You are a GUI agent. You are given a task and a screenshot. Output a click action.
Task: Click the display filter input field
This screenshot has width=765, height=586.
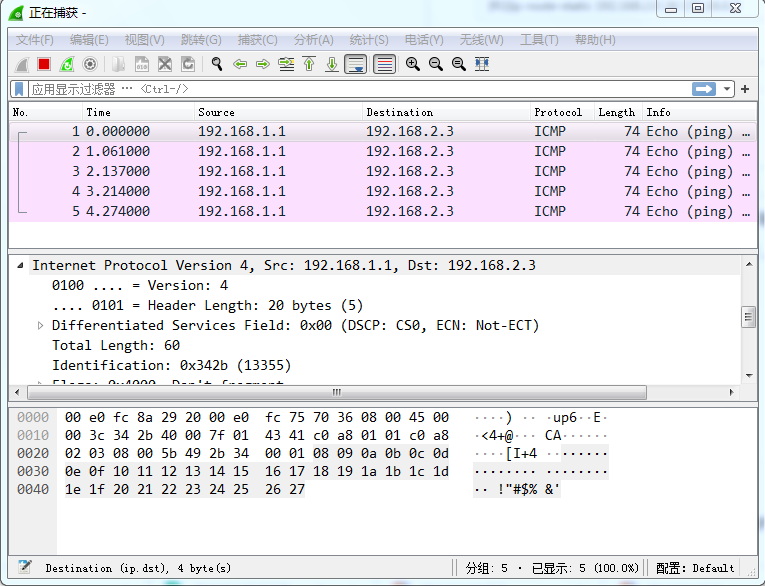[x=359, y=89]
